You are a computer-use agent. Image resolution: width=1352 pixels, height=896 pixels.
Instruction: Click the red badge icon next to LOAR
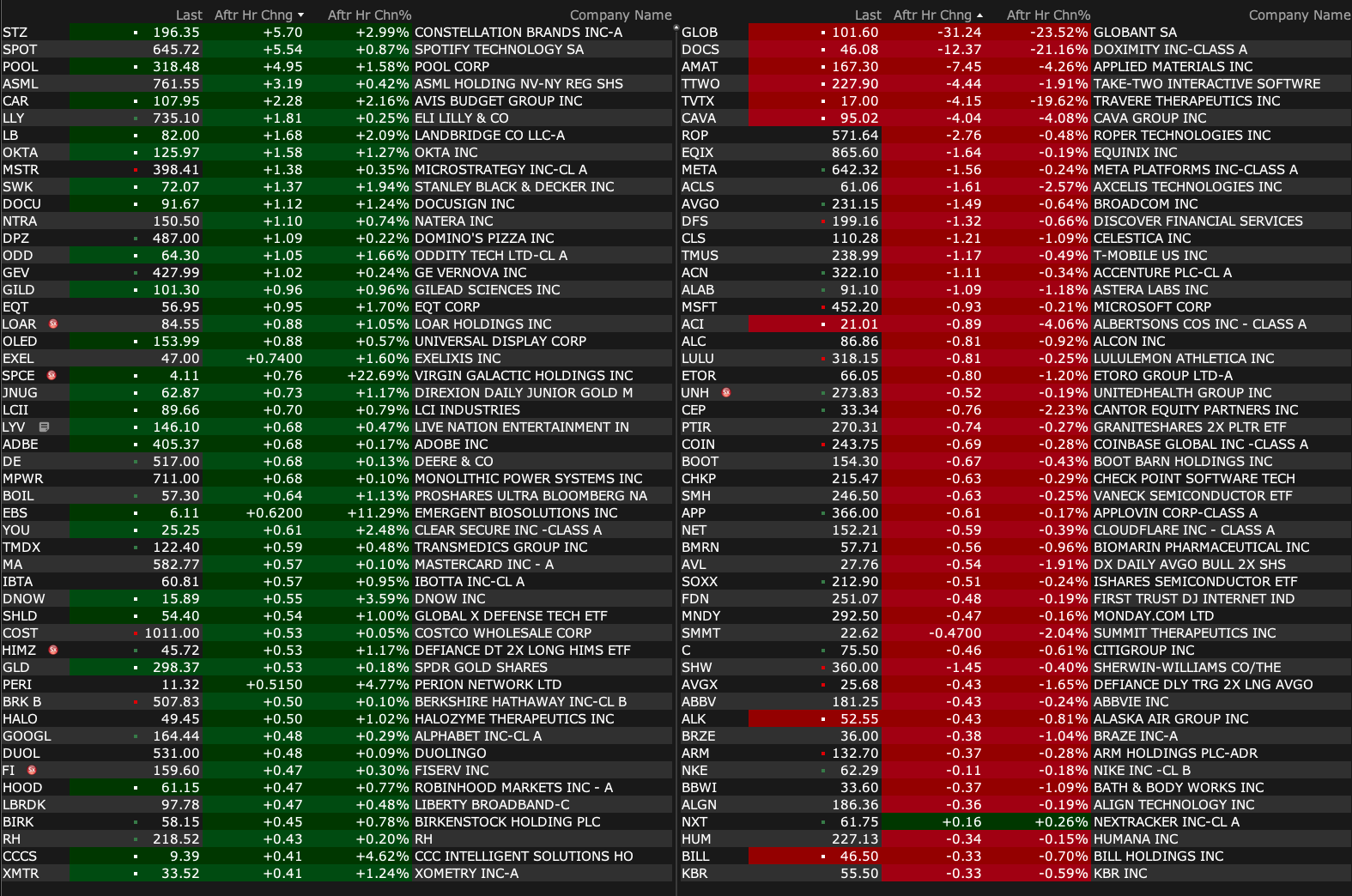[53, 324]
